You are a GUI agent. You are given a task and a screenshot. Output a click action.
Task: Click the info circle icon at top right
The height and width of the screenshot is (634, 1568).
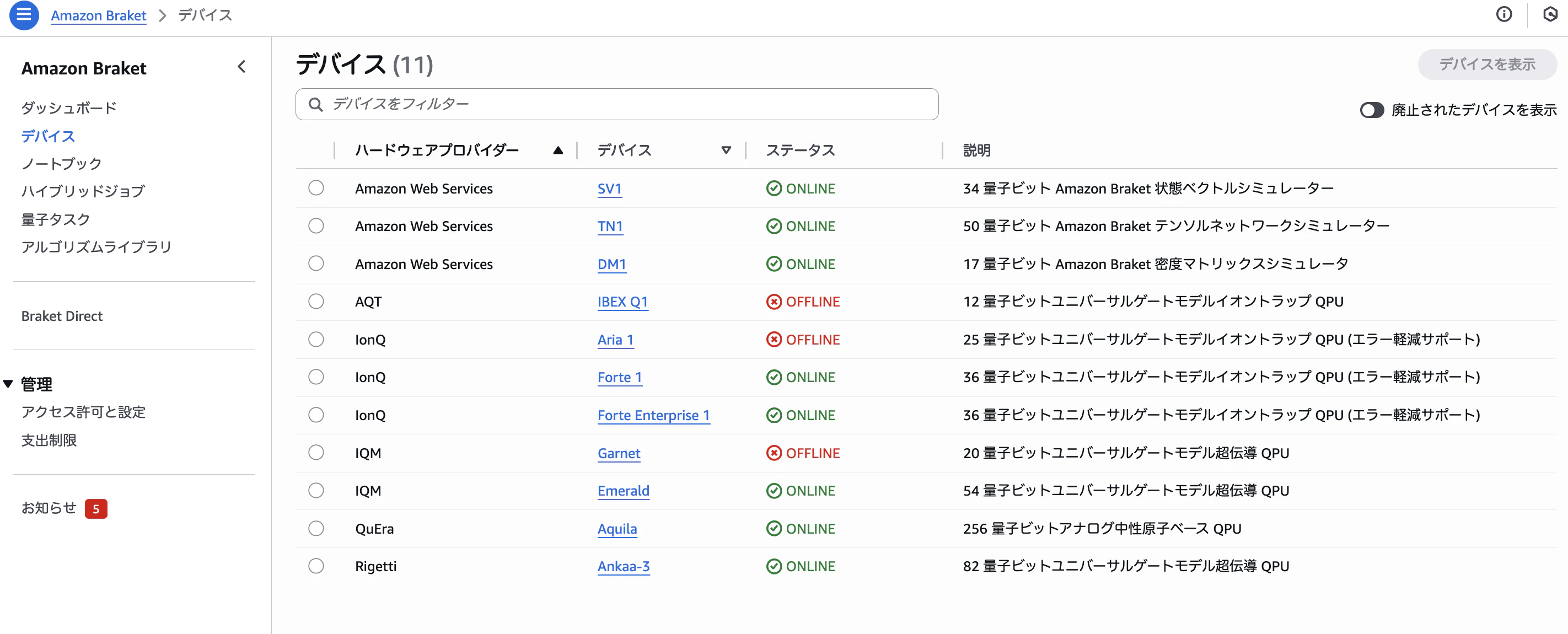tap(1503, 14)
